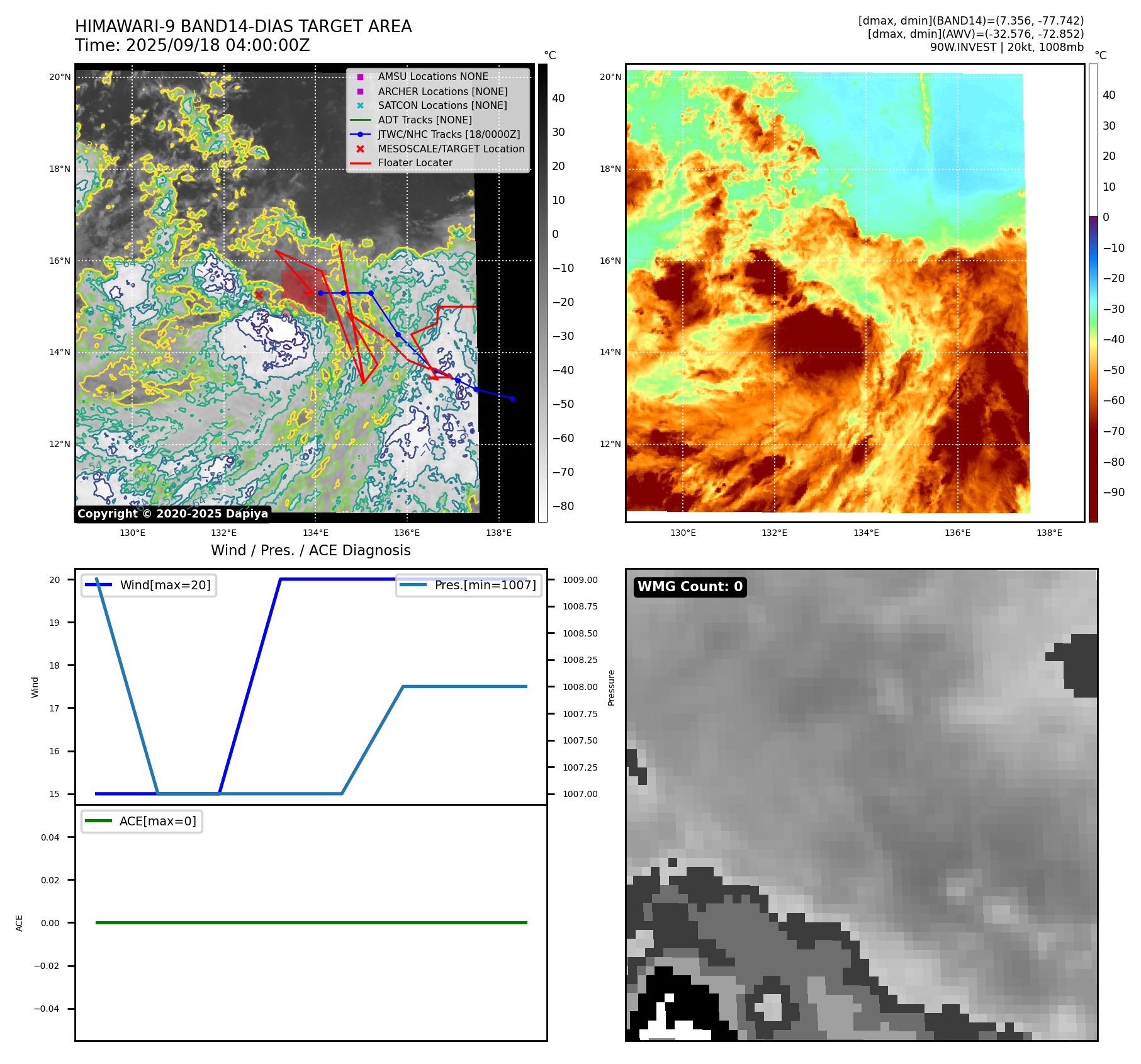Click the Pres.[min=1007] legend text
This screenshot has height=1064, width=1141.
pos(485,585)
